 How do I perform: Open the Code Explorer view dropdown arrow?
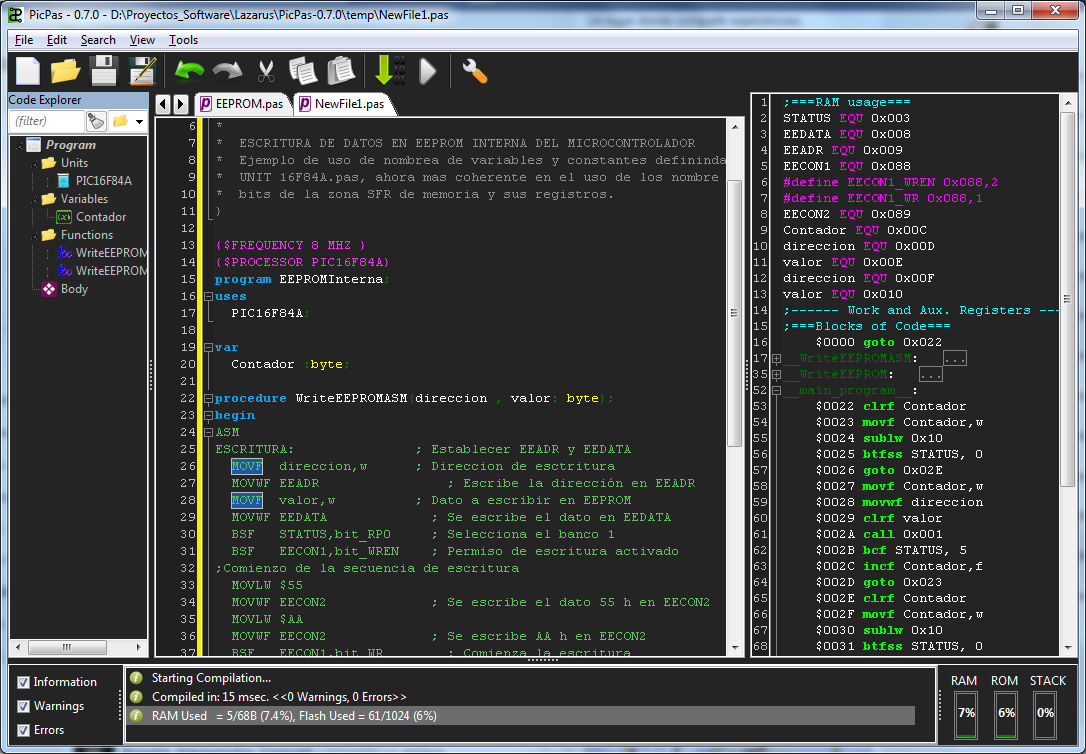pos(139,122)
